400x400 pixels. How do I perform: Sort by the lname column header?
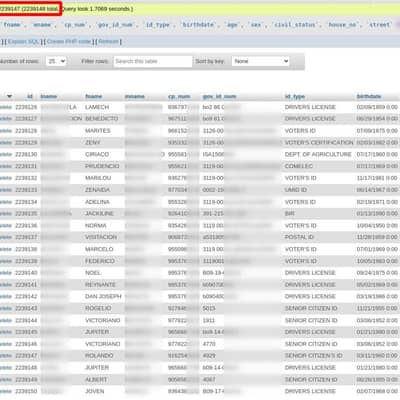[x=49, y=97]
